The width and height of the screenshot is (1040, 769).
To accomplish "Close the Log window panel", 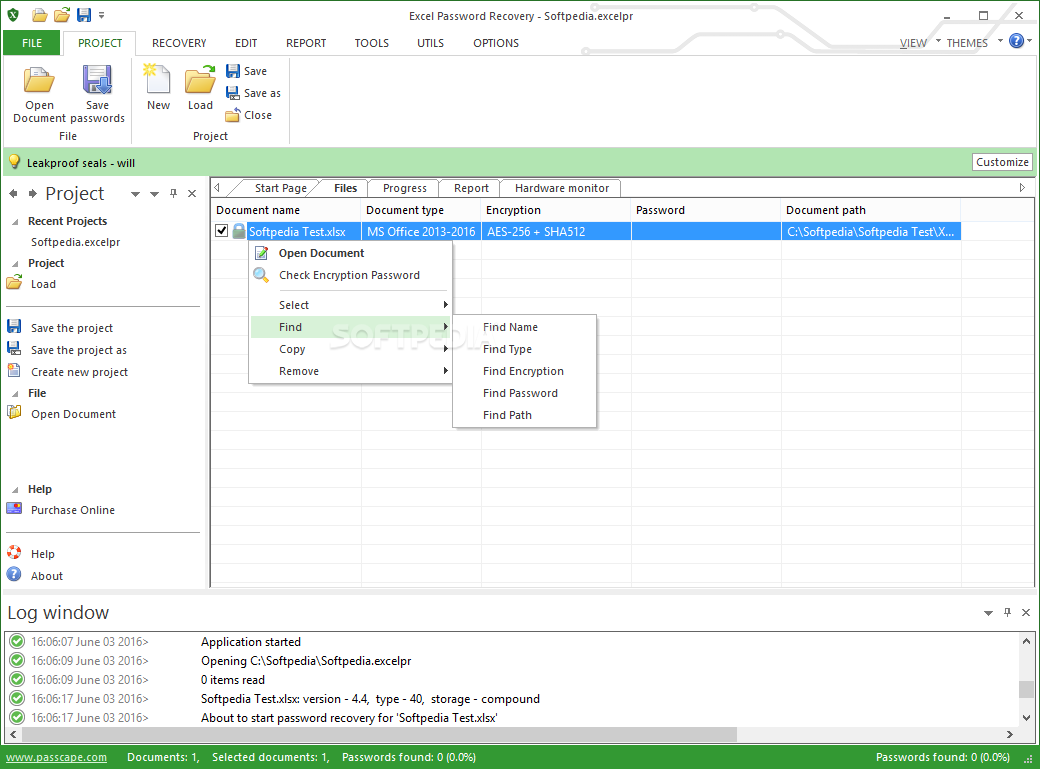I will click(x=1026, y=612).
